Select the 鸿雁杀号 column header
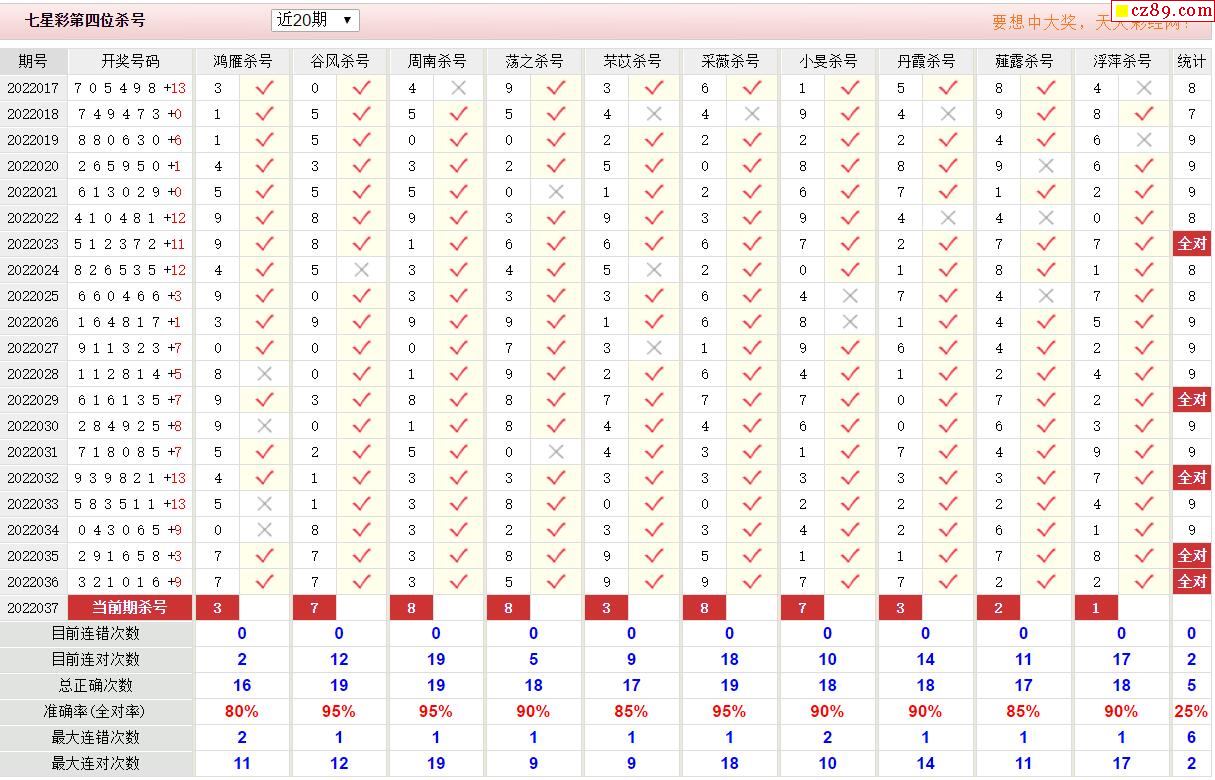 tap(243, 61)
